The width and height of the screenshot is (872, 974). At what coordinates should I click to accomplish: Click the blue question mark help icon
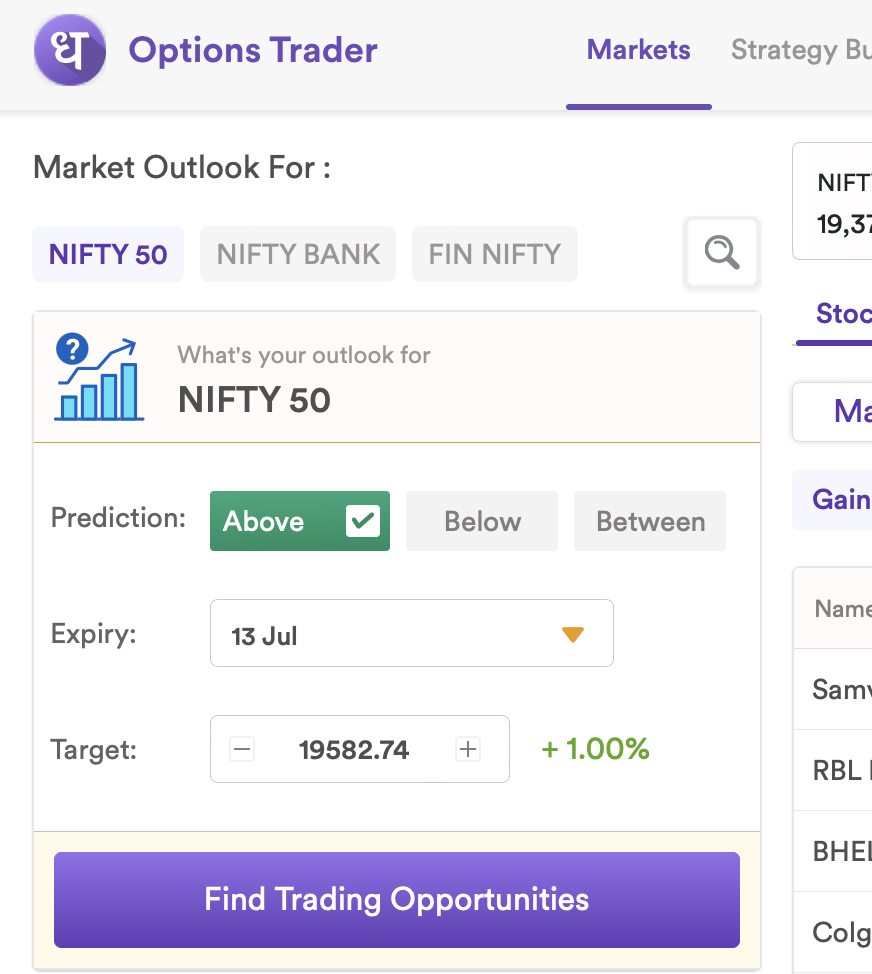coord(72,349)
